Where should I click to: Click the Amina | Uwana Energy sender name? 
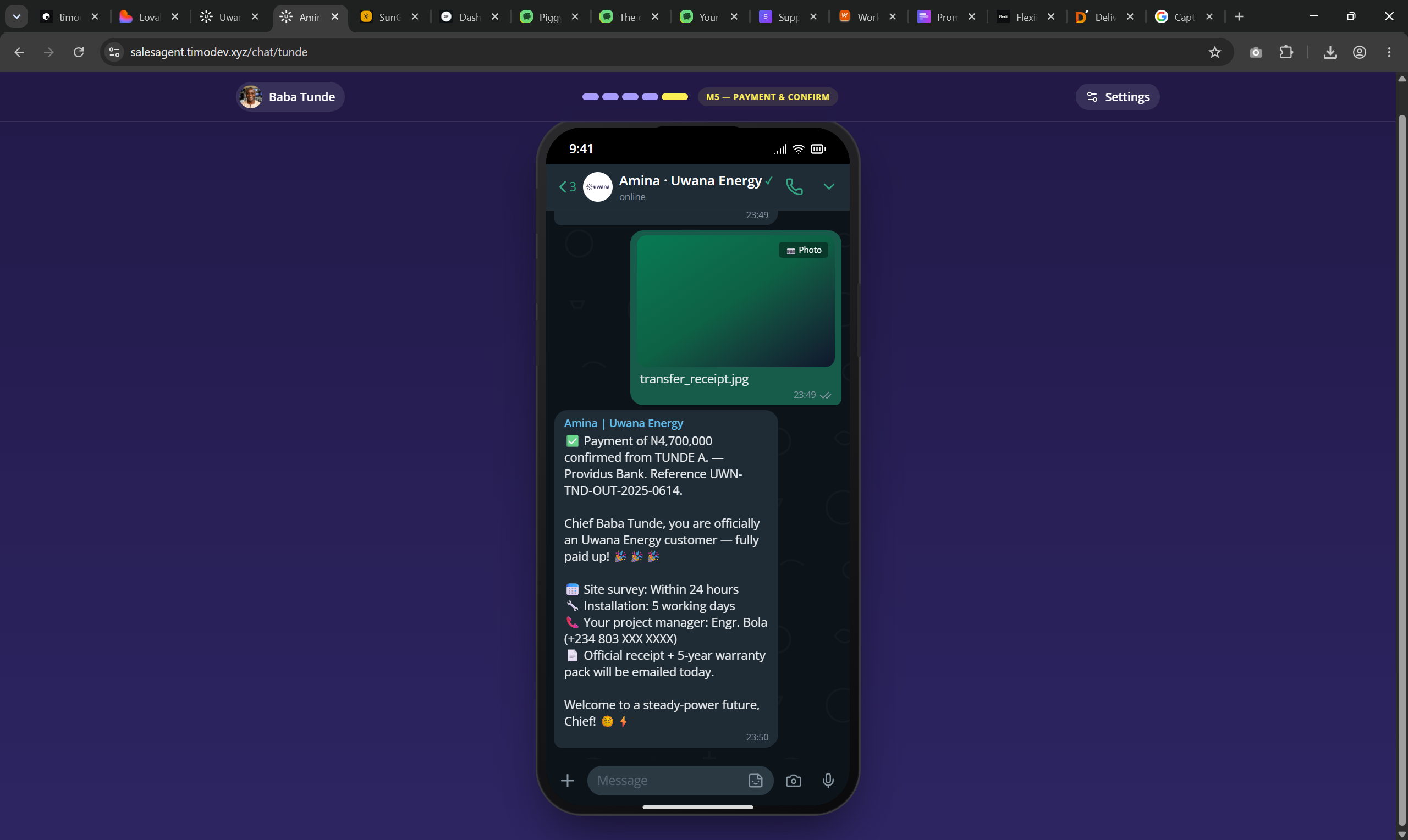[623, 423]
